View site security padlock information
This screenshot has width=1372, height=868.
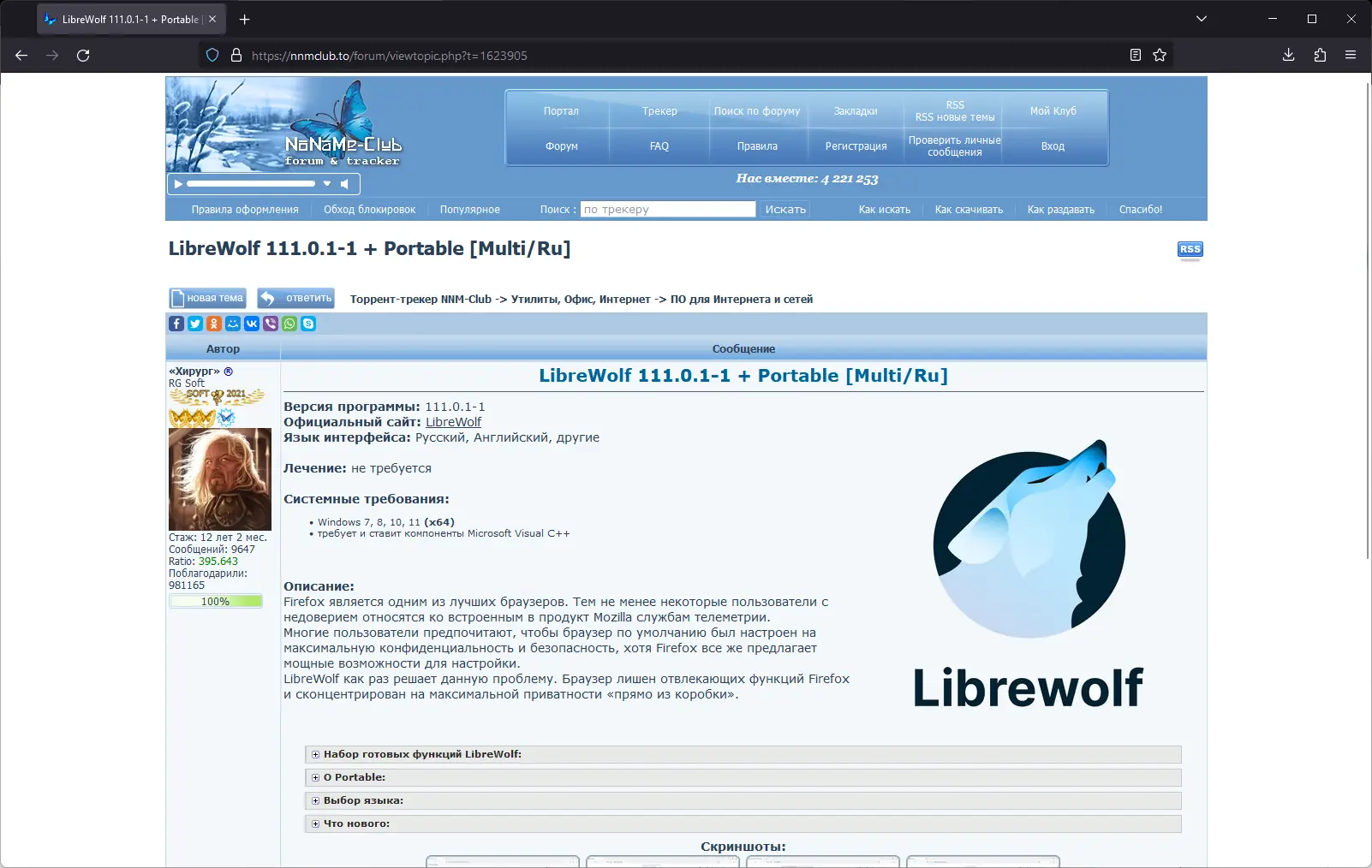pos(236,56)
